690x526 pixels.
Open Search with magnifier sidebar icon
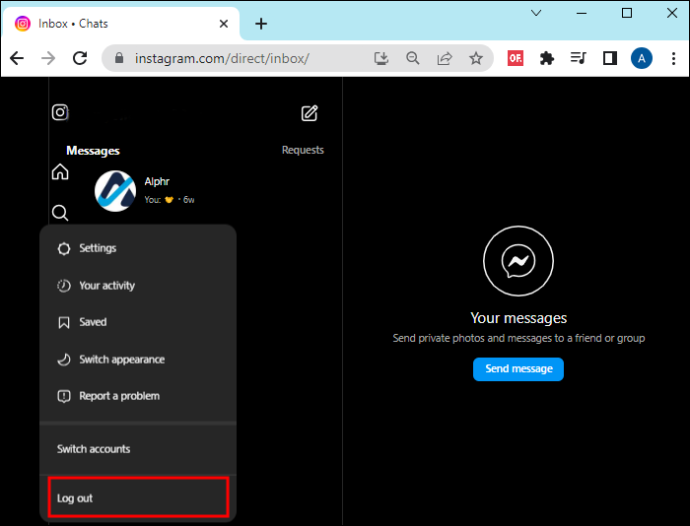pos(60,213)
